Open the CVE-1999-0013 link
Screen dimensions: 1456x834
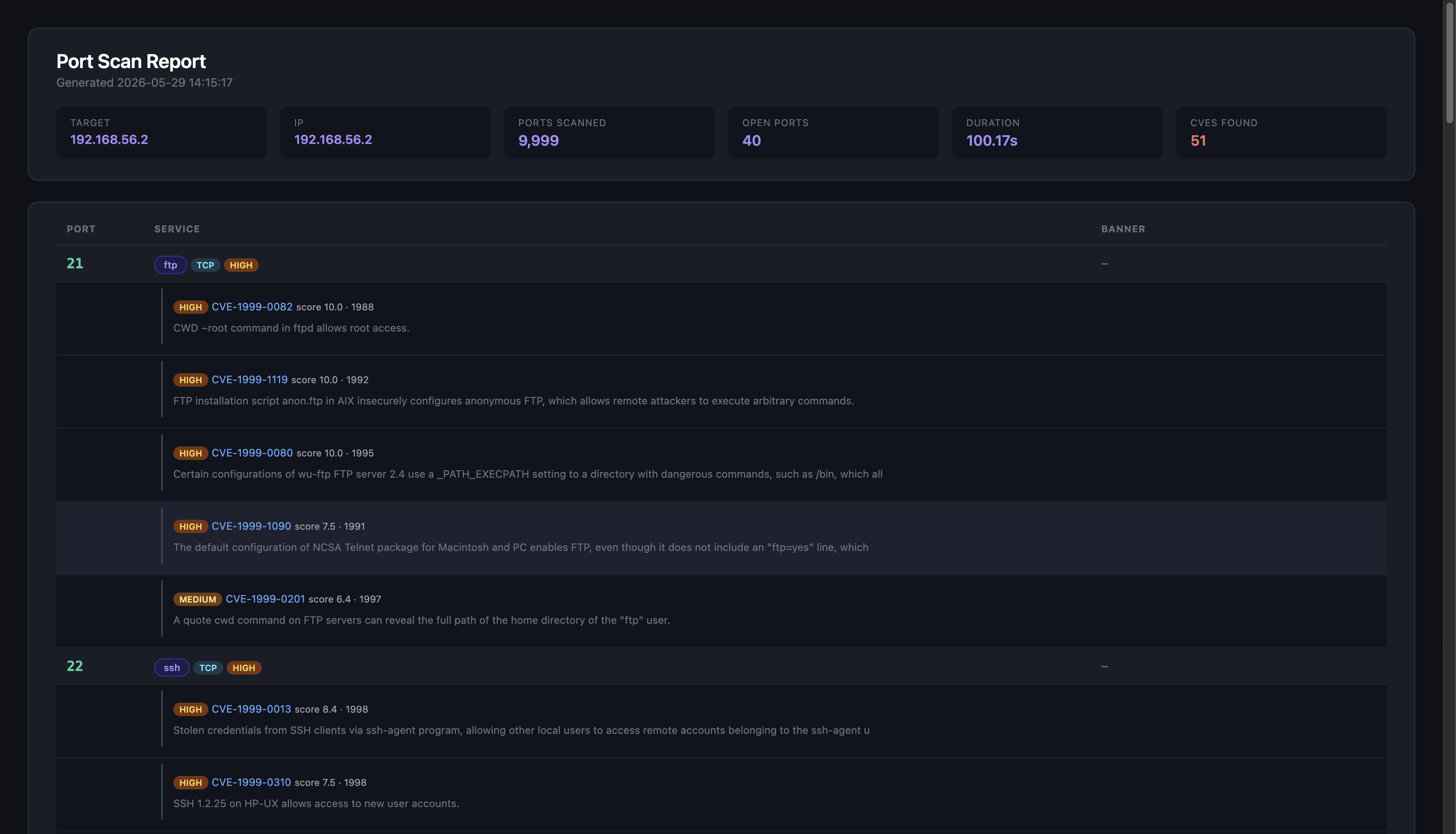coord(251,709)
